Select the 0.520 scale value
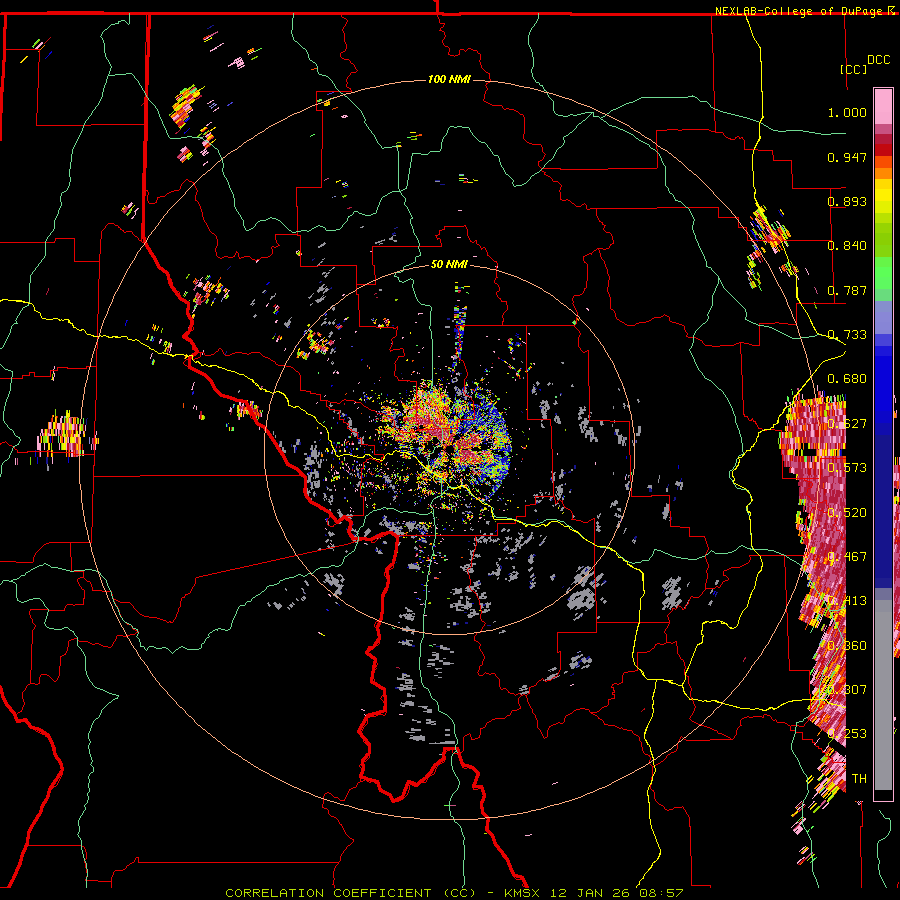The image size is (900, 900). pos(847,513)
